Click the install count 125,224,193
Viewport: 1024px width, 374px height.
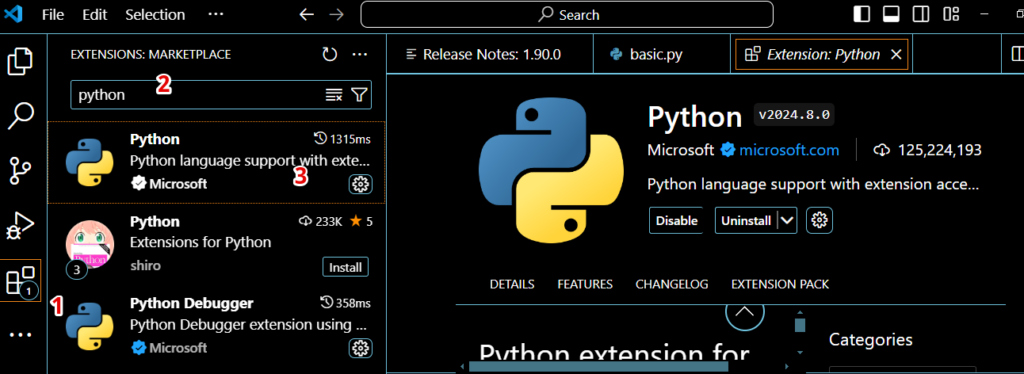tap(939, 150)
